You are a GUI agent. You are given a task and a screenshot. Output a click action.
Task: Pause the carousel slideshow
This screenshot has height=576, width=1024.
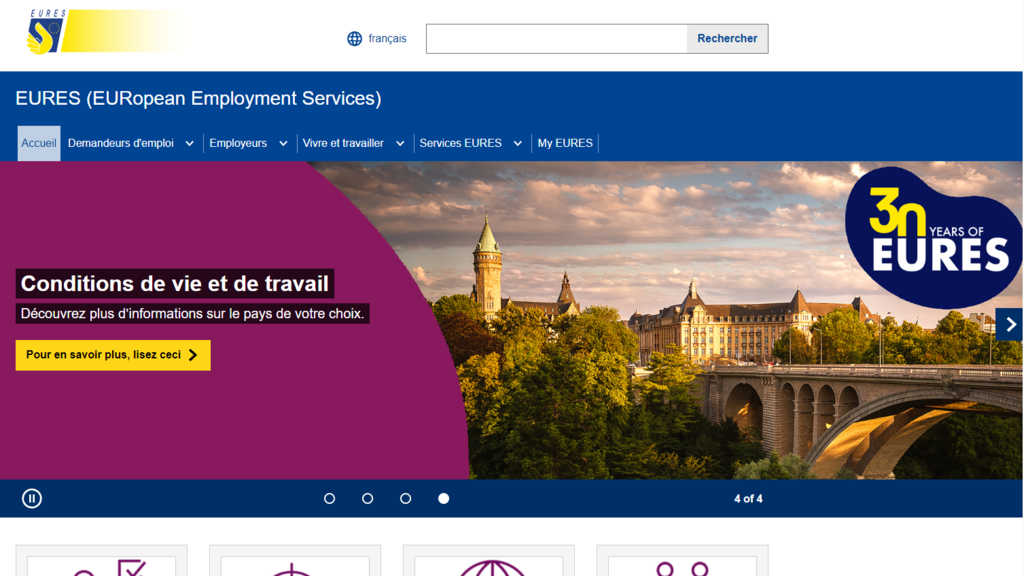[32, 498]
